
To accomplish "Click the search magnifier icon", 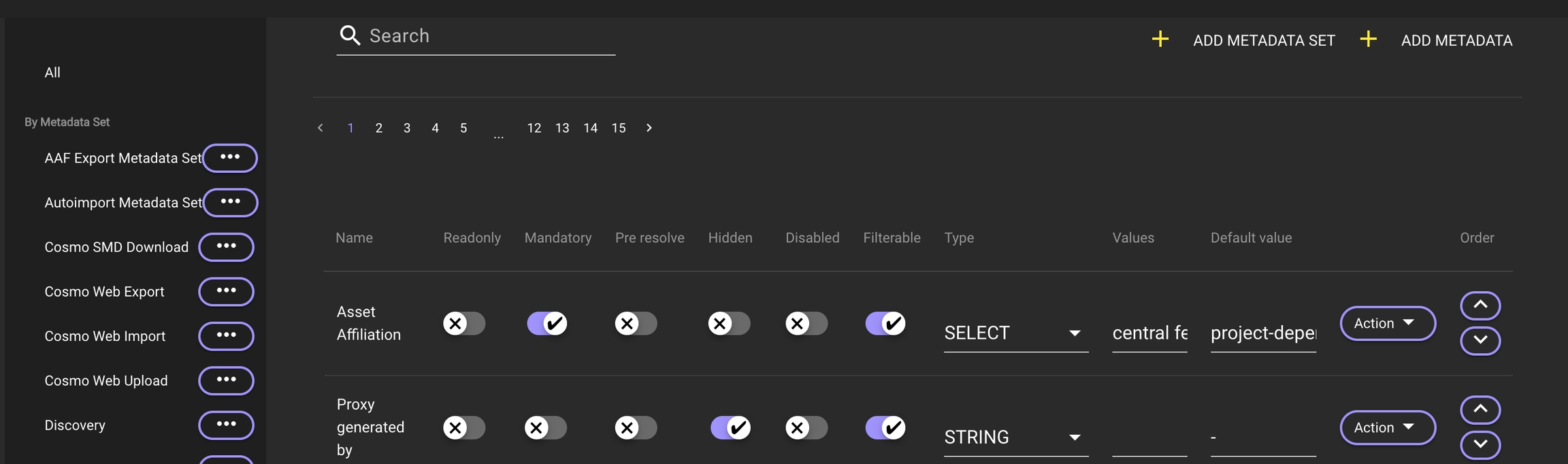I will pyautogui.click(x=350, y=35).
